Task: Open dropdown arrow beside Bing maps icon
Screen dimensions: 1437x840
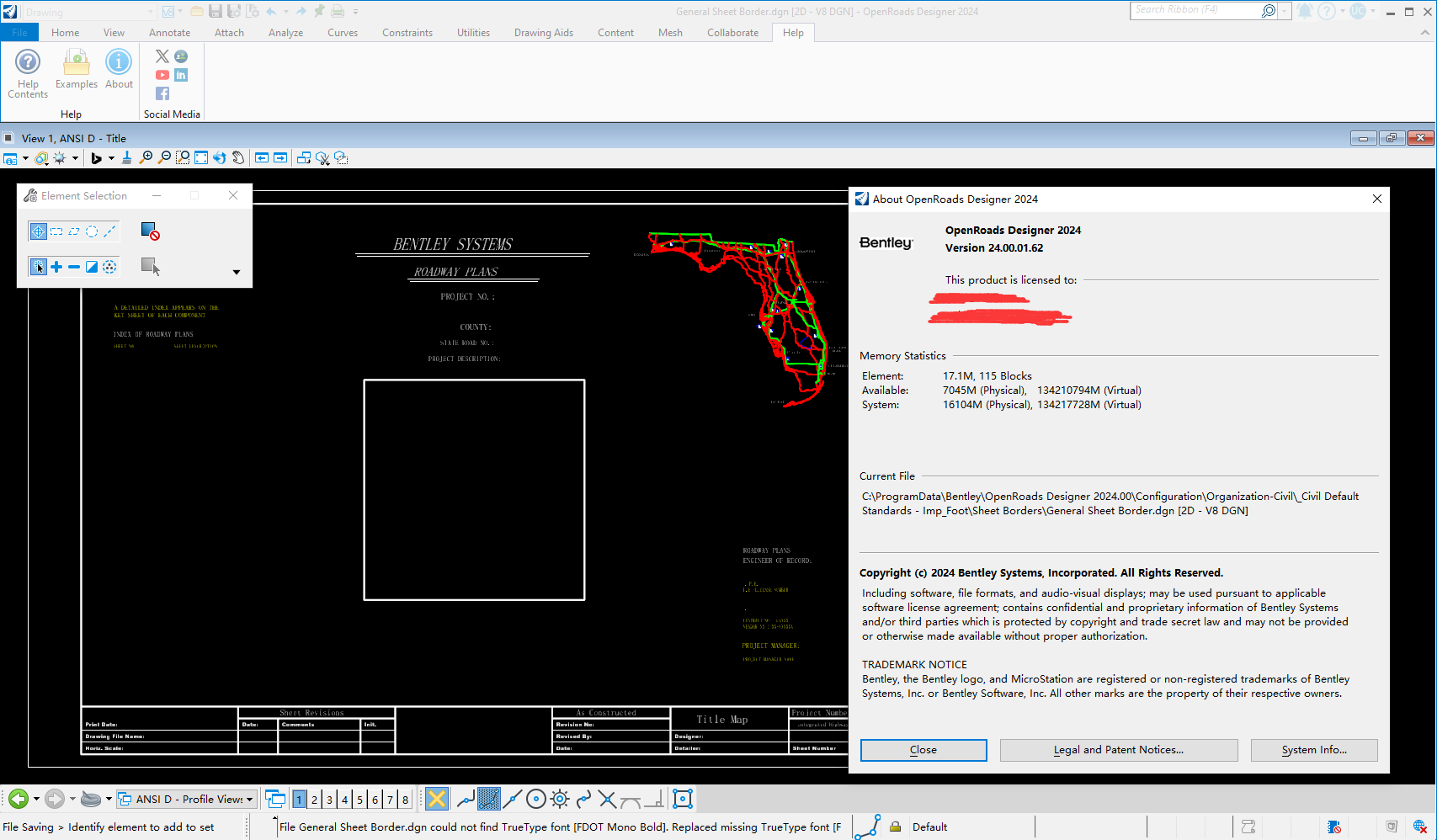Action: coord(111,158)
